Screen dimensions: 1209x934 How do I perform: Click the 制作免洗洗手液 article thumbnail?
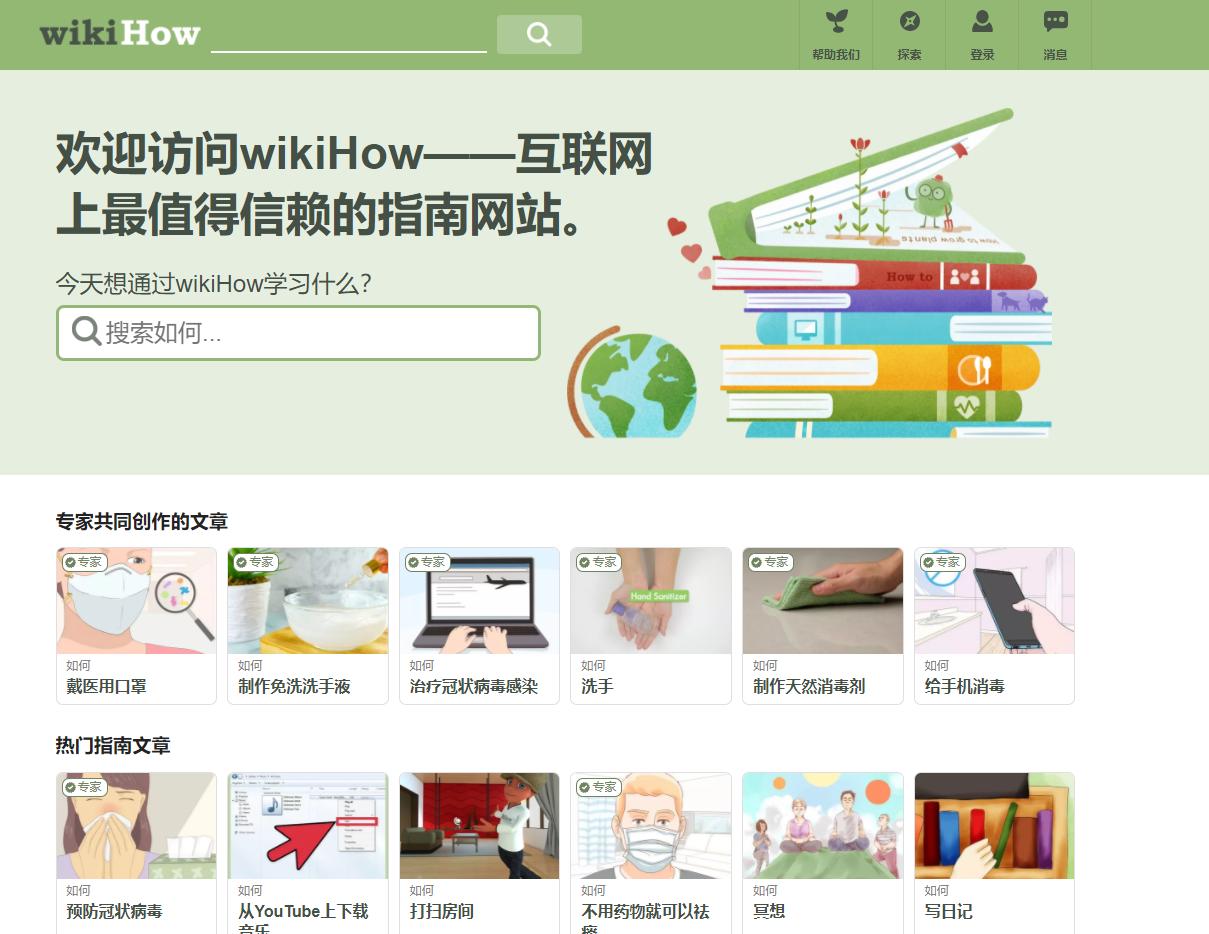point(307,600)
